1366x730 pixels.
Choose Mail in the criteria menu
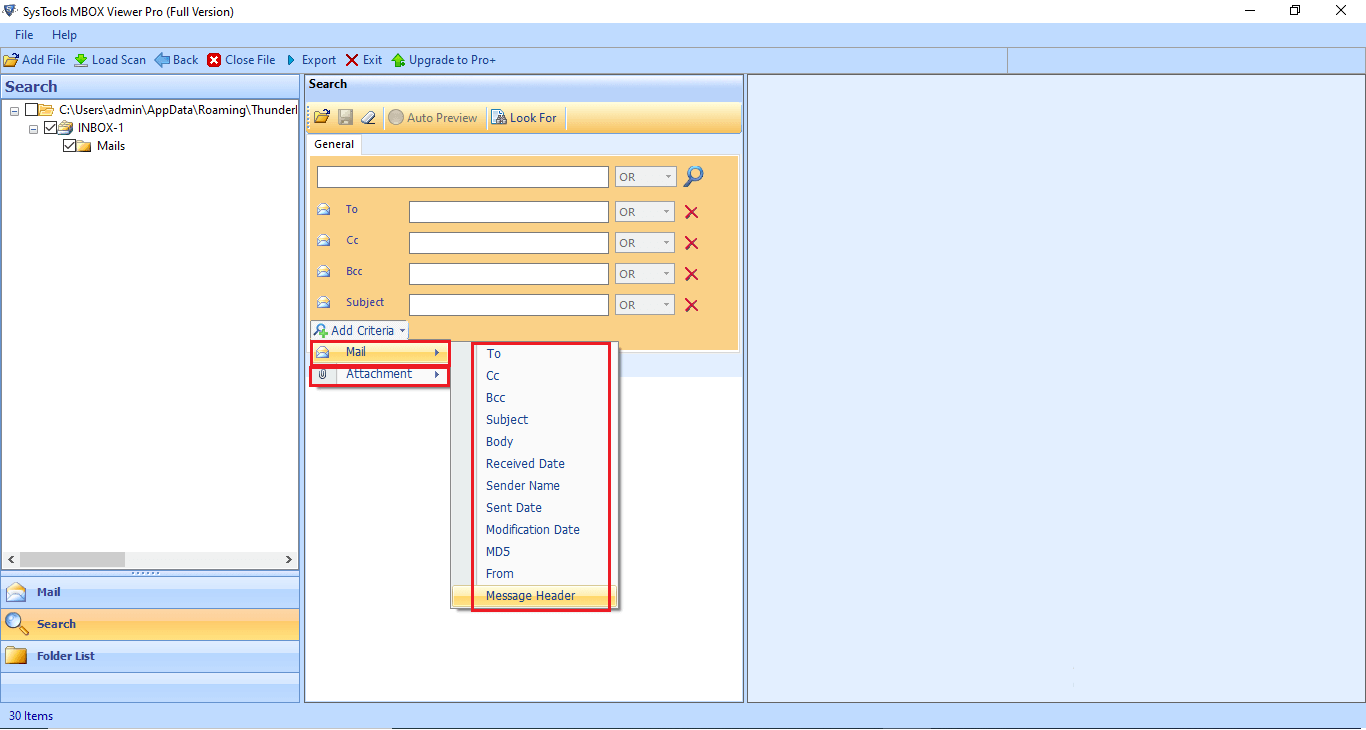380,352
